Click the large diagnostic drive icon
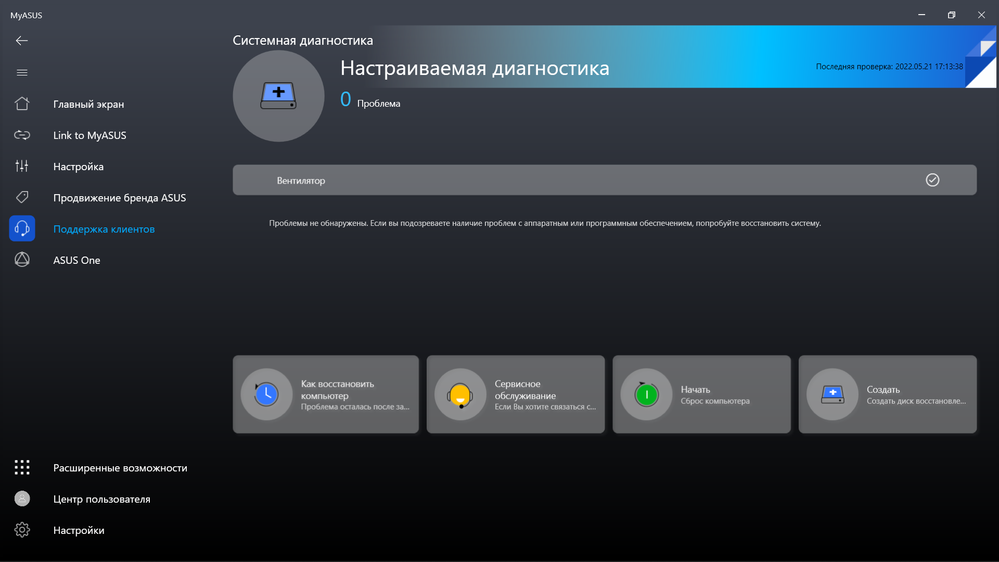This screenshot has width=999, height=562. (x=278, y=96)
